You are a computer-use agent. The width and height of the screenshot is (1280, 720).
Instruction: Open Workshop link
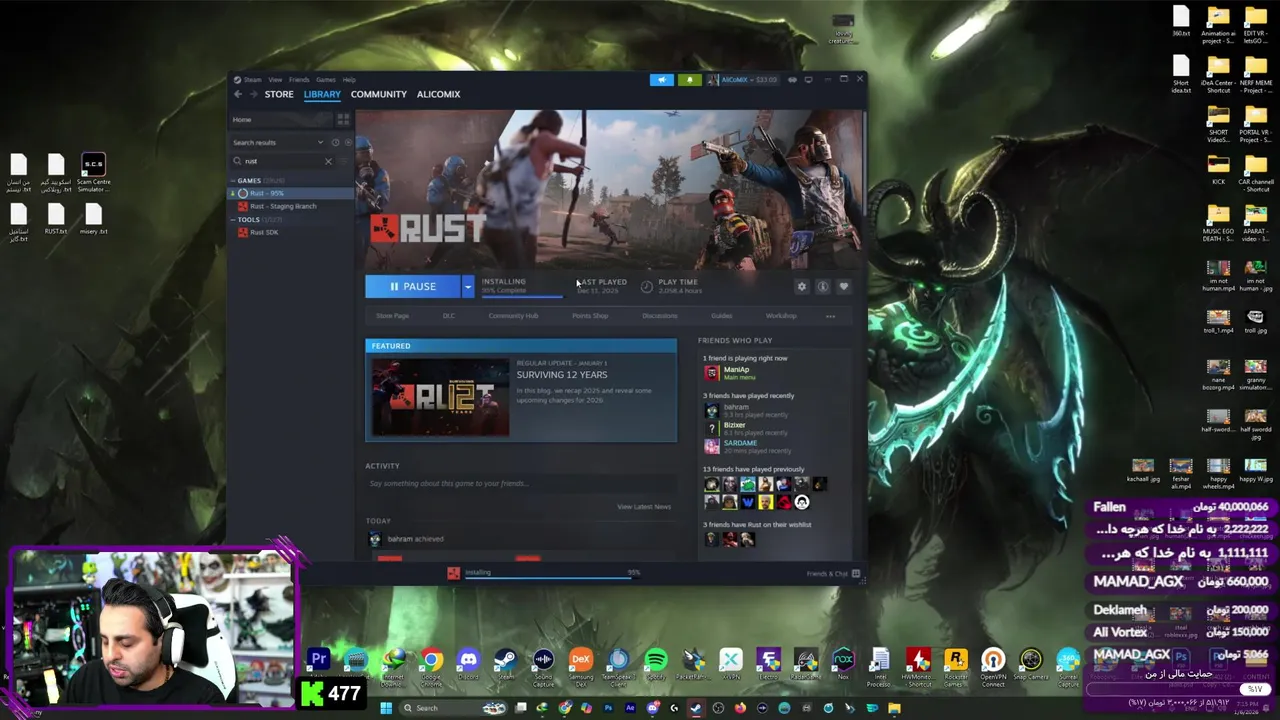(x=781, y=316)
